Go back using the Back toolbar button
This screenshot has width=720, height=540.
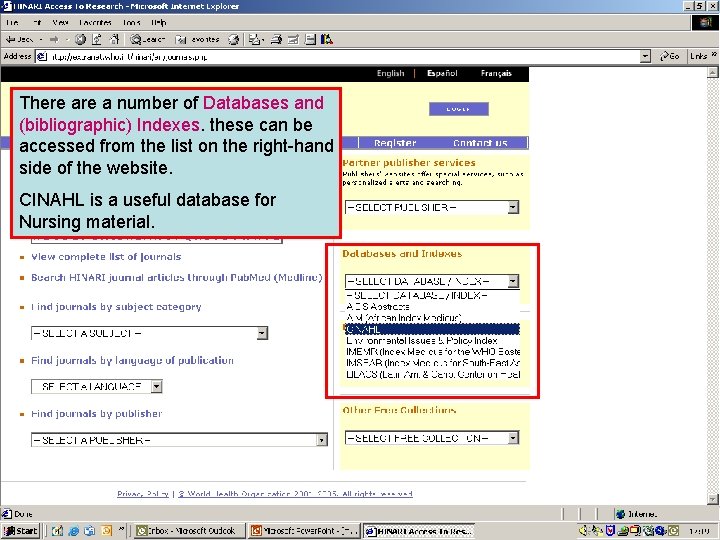tap(19, 40)
